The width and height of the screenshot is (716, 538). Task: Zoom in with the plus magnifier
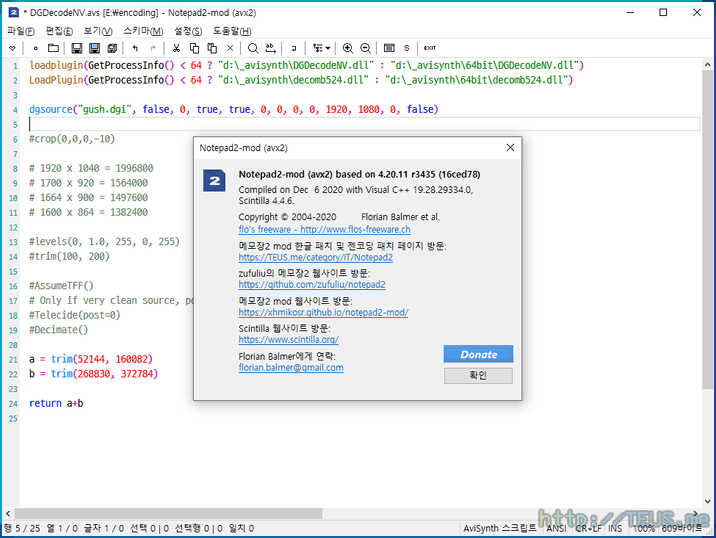point(348,48)
